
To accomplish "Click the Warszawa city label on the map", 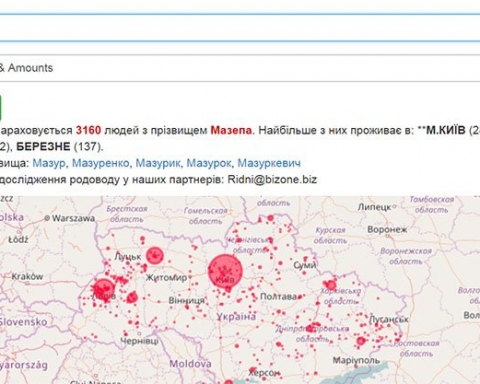I will [x=73, y=218].
